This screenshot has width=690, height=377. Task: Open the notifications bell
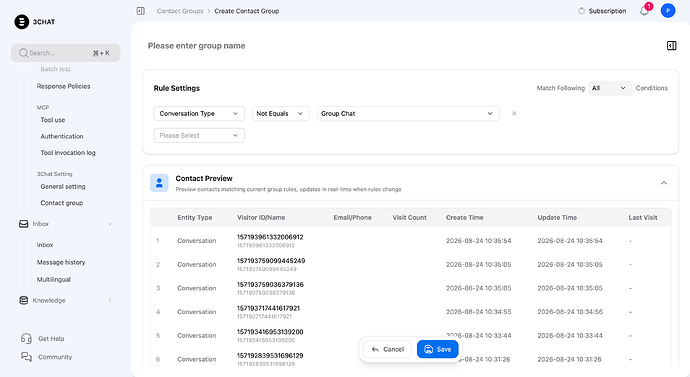click(x=644, y=11)
